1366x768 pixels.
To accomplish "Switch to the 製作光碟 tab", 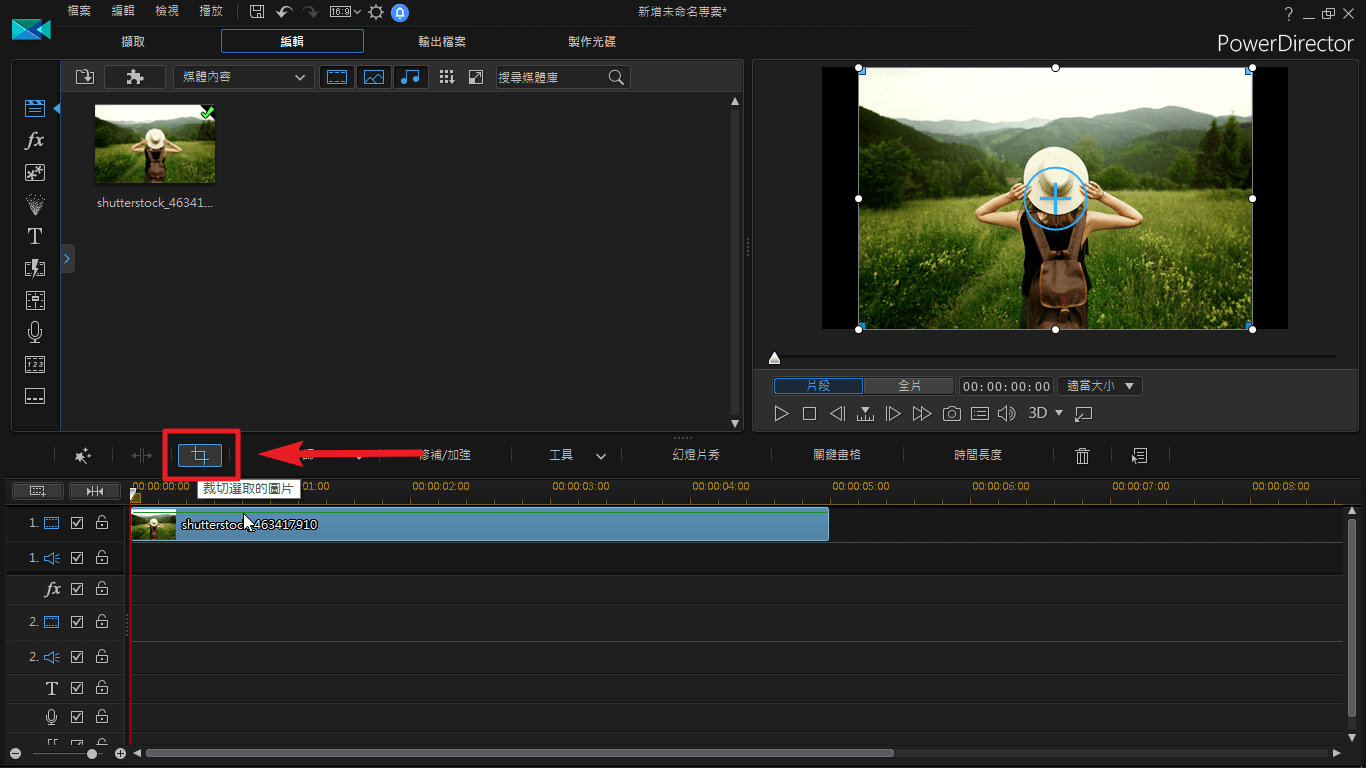I will (x=592, y=42).
